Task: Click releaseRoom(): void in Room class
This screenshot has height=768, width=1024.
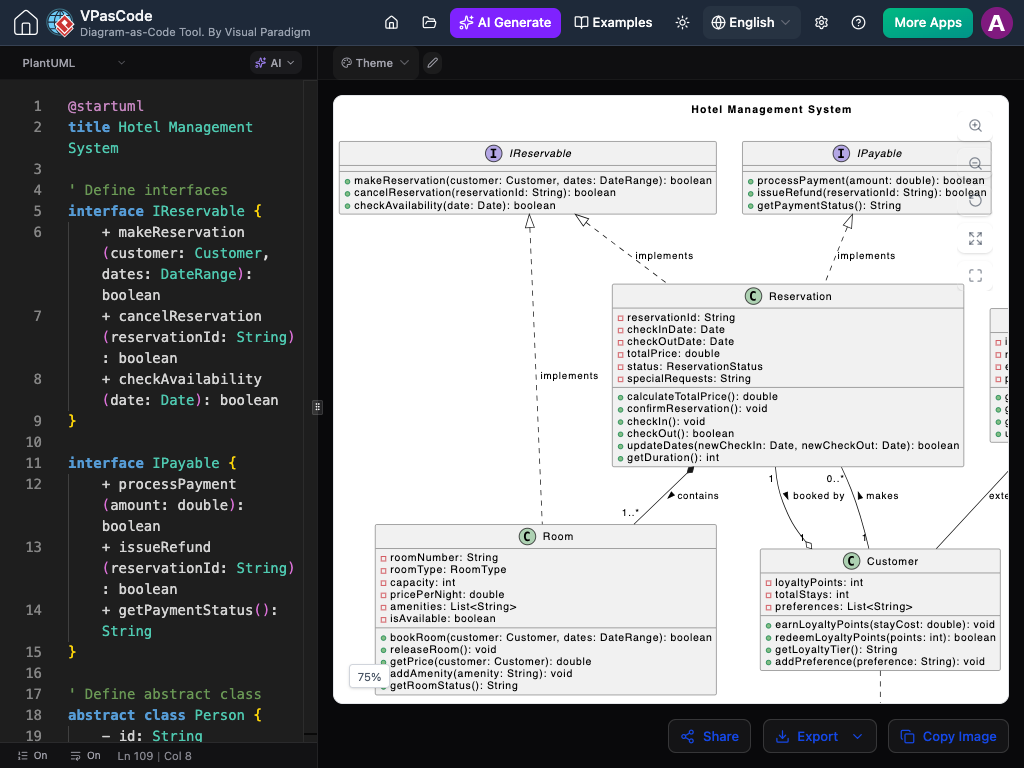Action: point(443,650)
